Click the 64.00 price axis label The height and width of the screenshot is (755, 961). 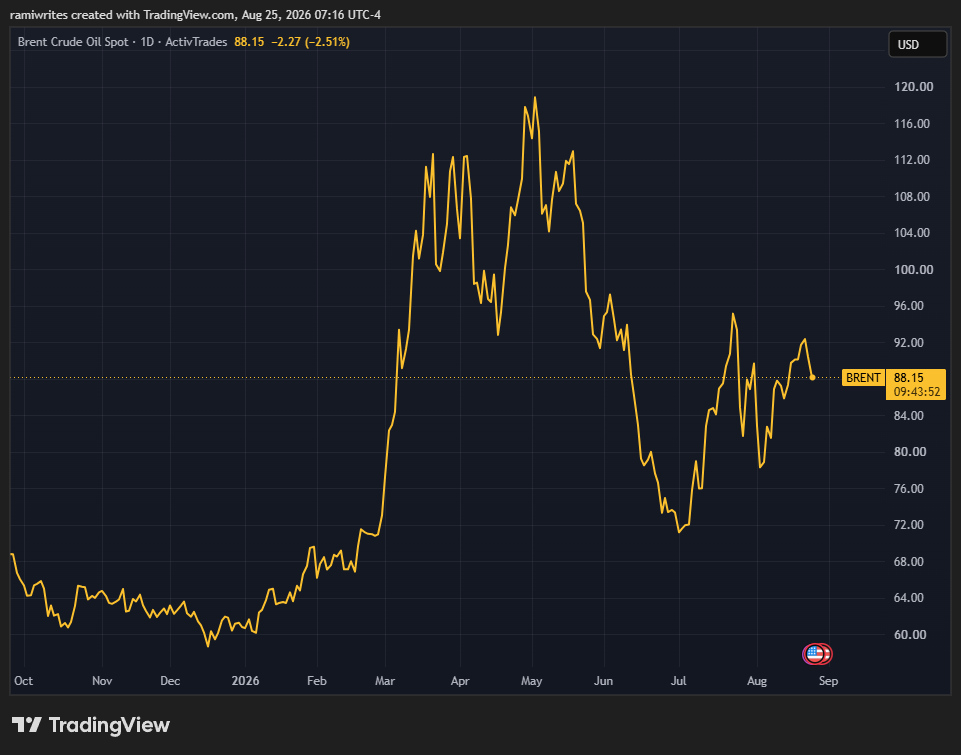909,597
